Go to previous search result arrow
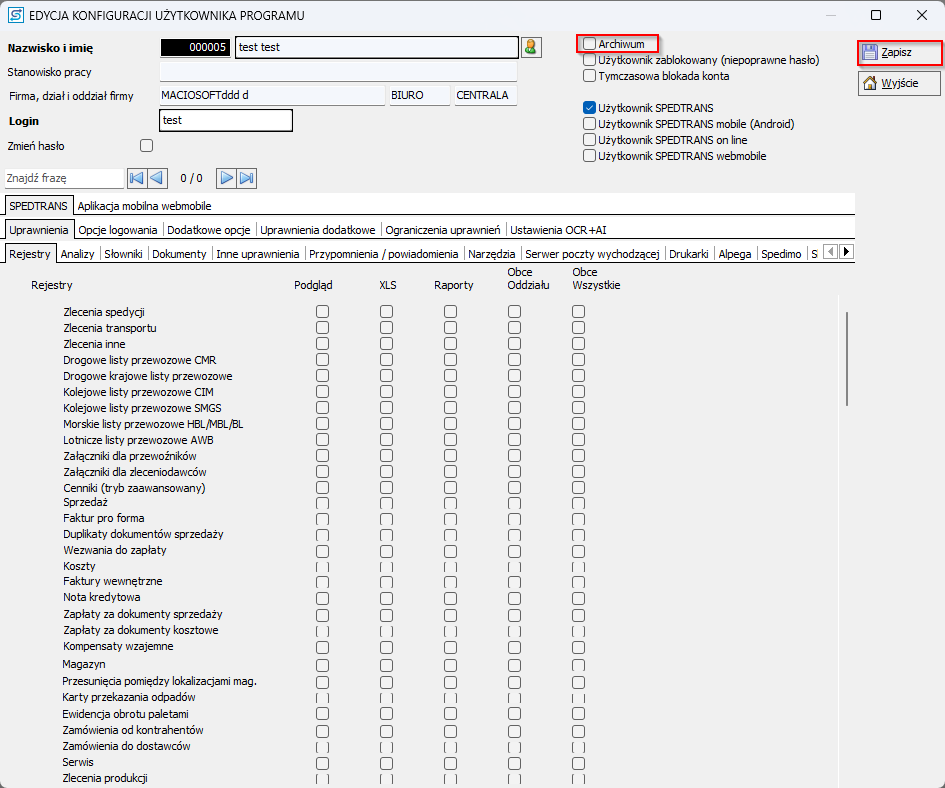Viewport: 945px width, 788px height. tap(157, 178)
